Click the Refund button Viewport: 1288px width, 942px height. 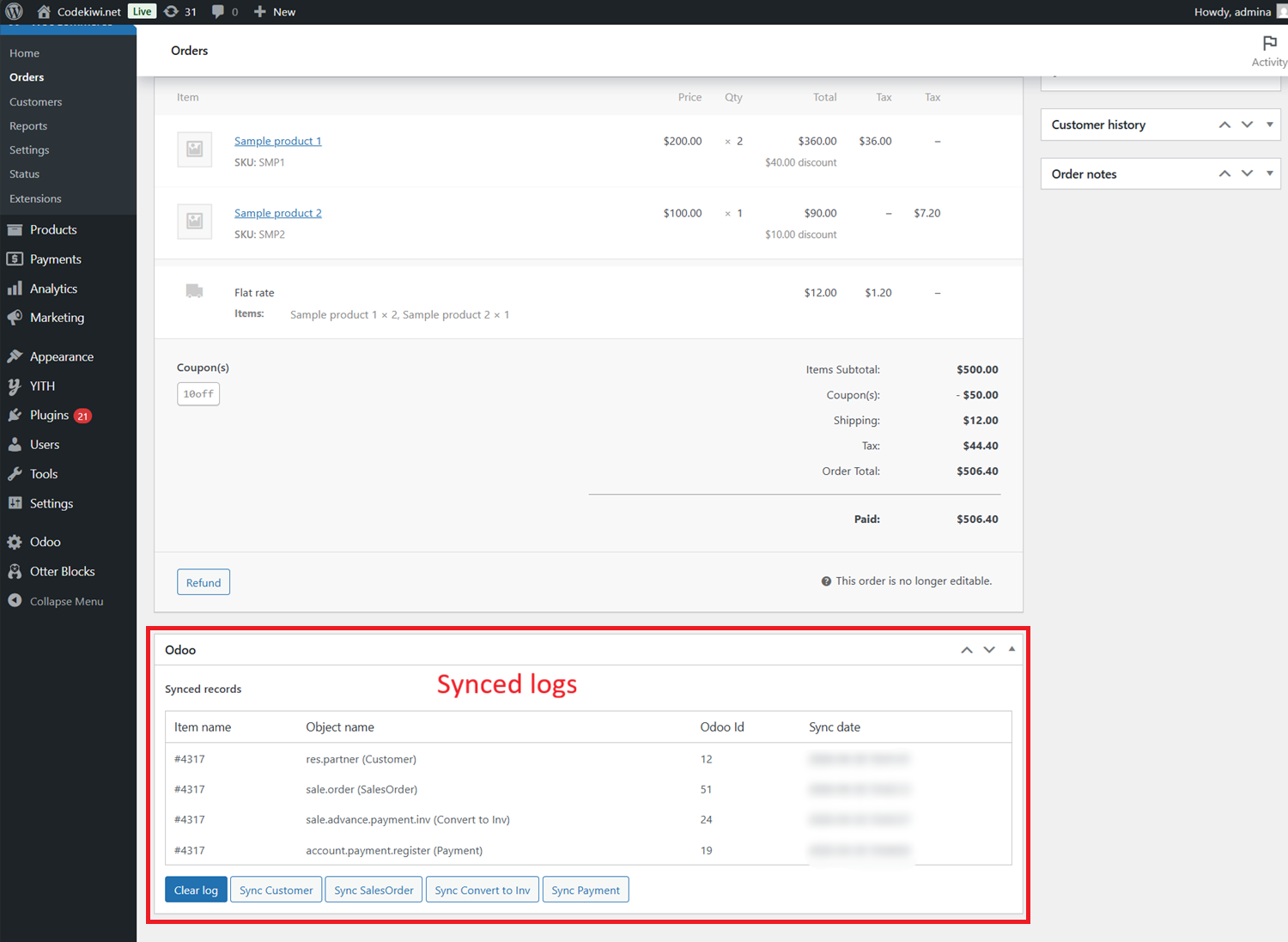204,582
